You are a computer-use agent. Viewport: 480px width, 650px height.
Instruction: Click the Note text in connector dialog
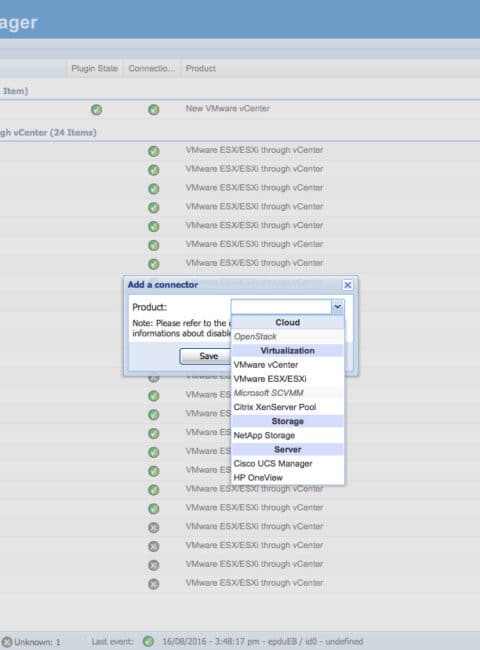tap(181, 328)
